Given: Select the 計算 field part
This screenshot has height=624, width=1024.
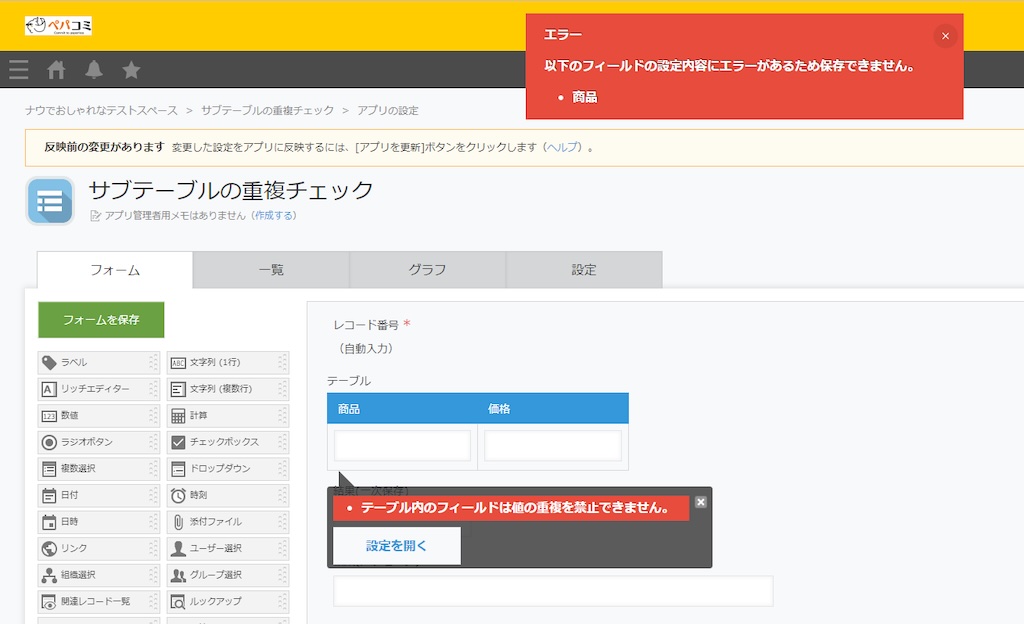Looking at the screenshot, I should [227, 416].
